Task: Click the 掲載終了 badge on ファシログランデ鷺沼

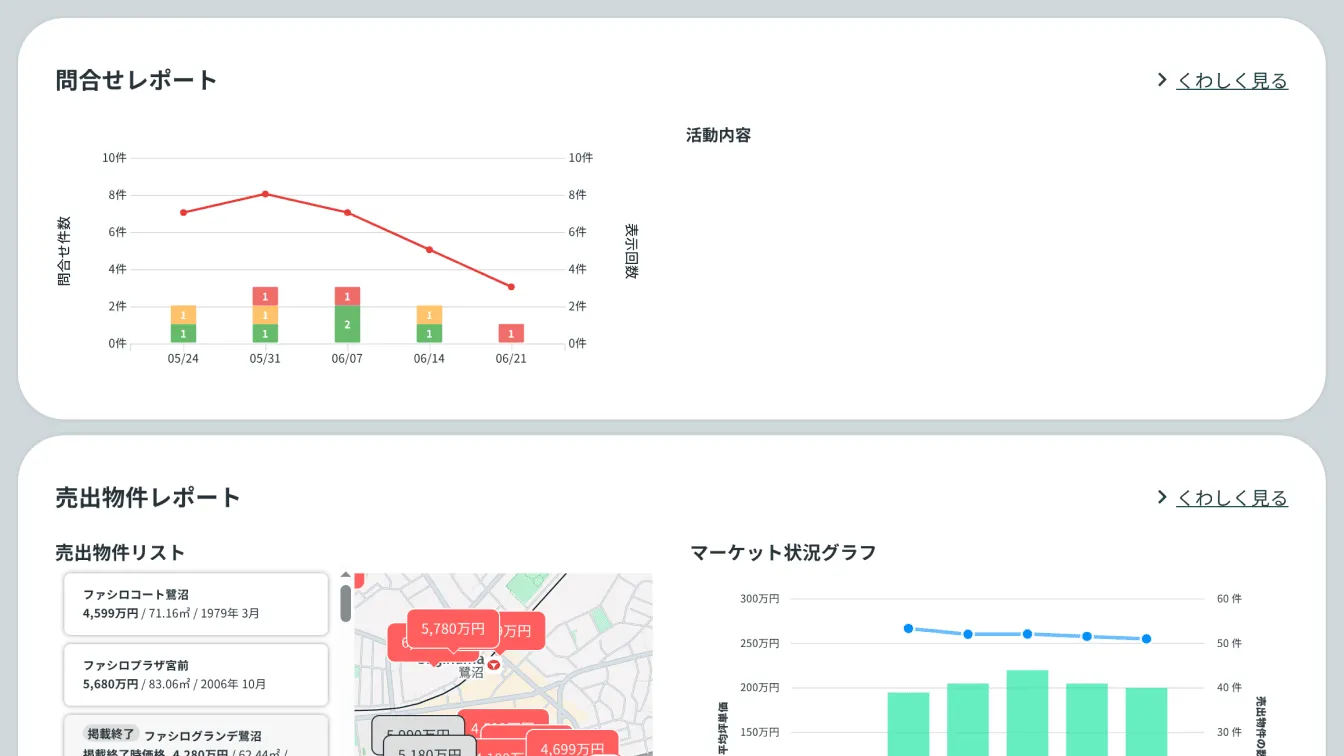Action: coord(110,734)
